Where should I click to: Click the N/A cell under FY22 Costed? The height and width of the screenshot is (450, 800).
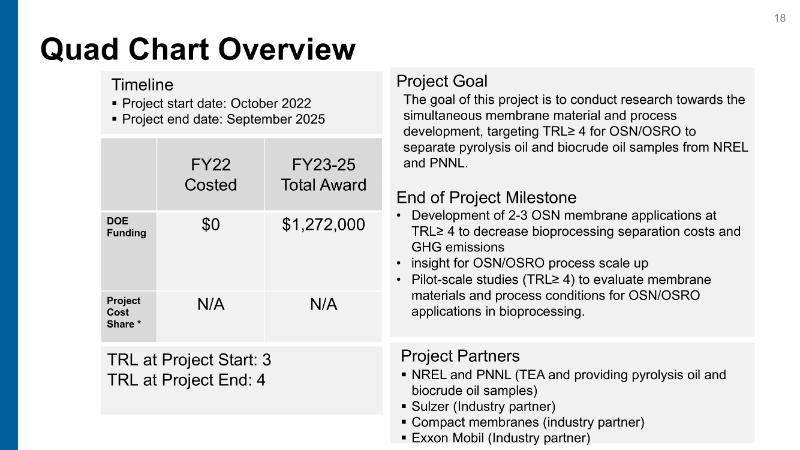[x=210, y=304]
